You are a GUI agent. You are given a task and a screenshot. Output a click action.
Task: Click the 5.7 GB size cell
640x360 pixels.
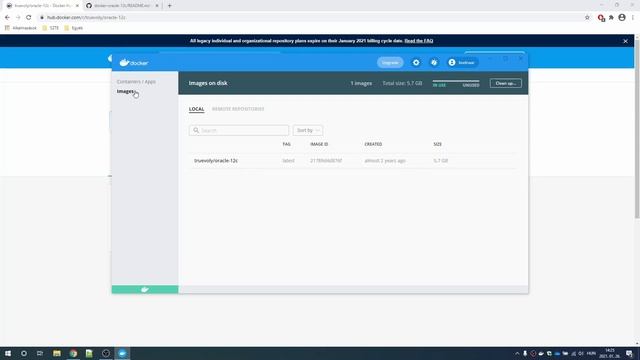[x=440, y=161]
